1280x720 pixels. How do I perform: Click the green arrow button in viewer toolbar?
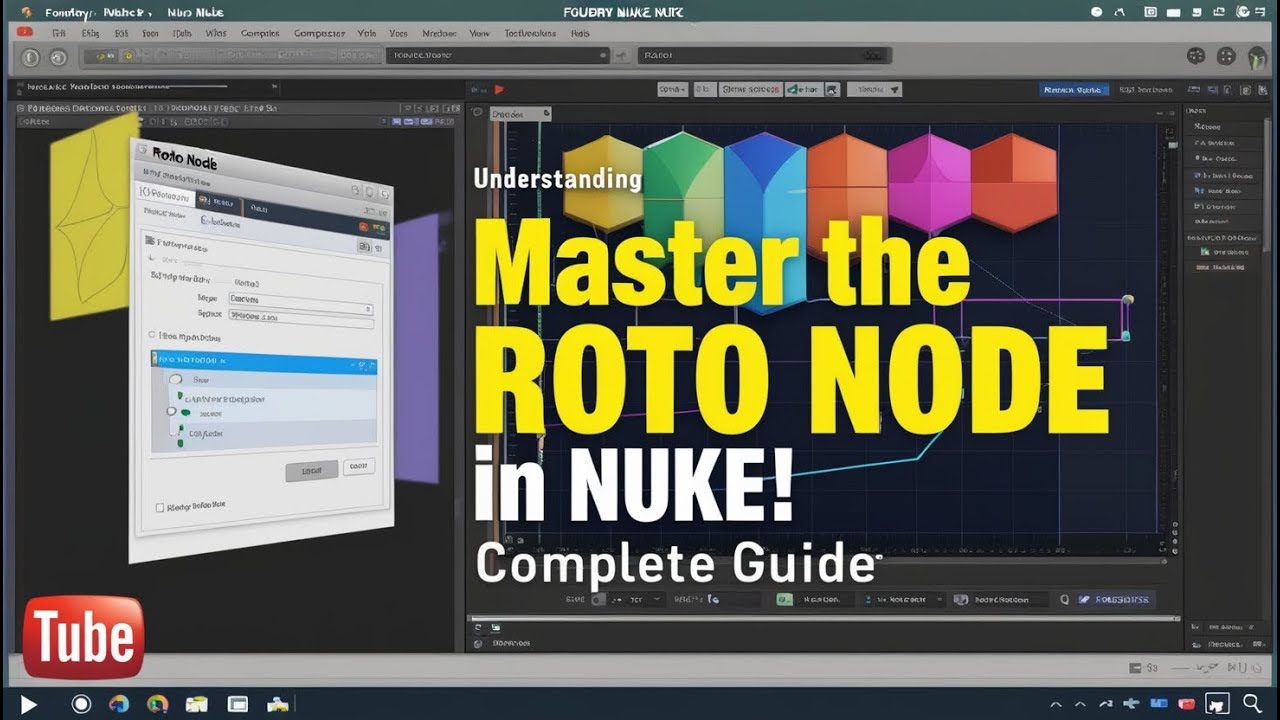(803, 89)
